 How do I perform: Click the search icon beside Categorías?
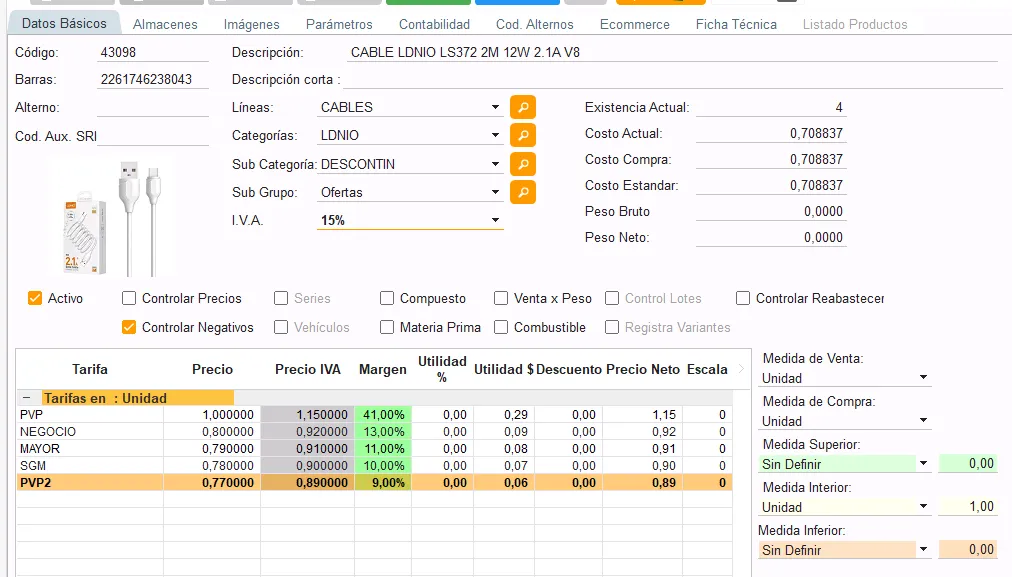[522, 135]
